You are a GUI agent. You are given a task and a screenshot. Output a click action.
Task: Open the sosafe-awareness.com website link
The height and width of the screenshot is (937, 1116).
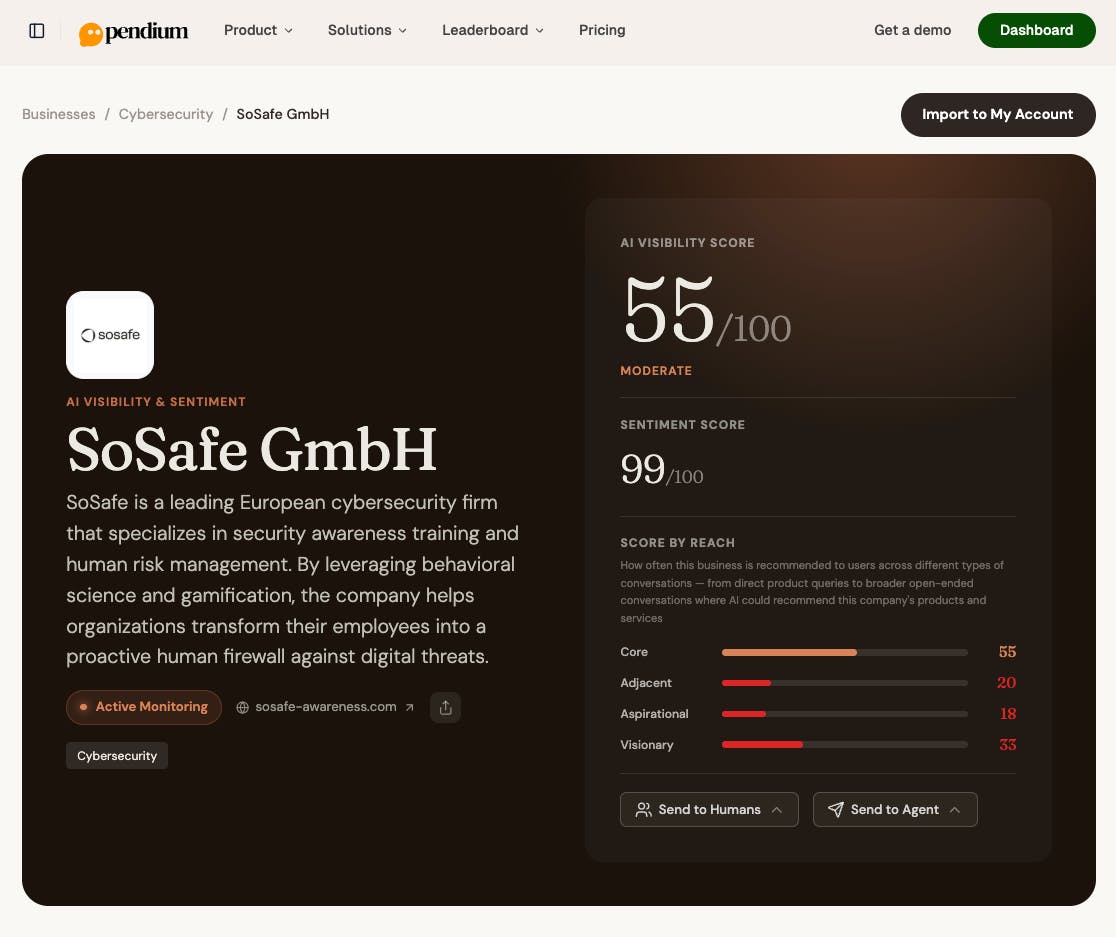point(326,707)
